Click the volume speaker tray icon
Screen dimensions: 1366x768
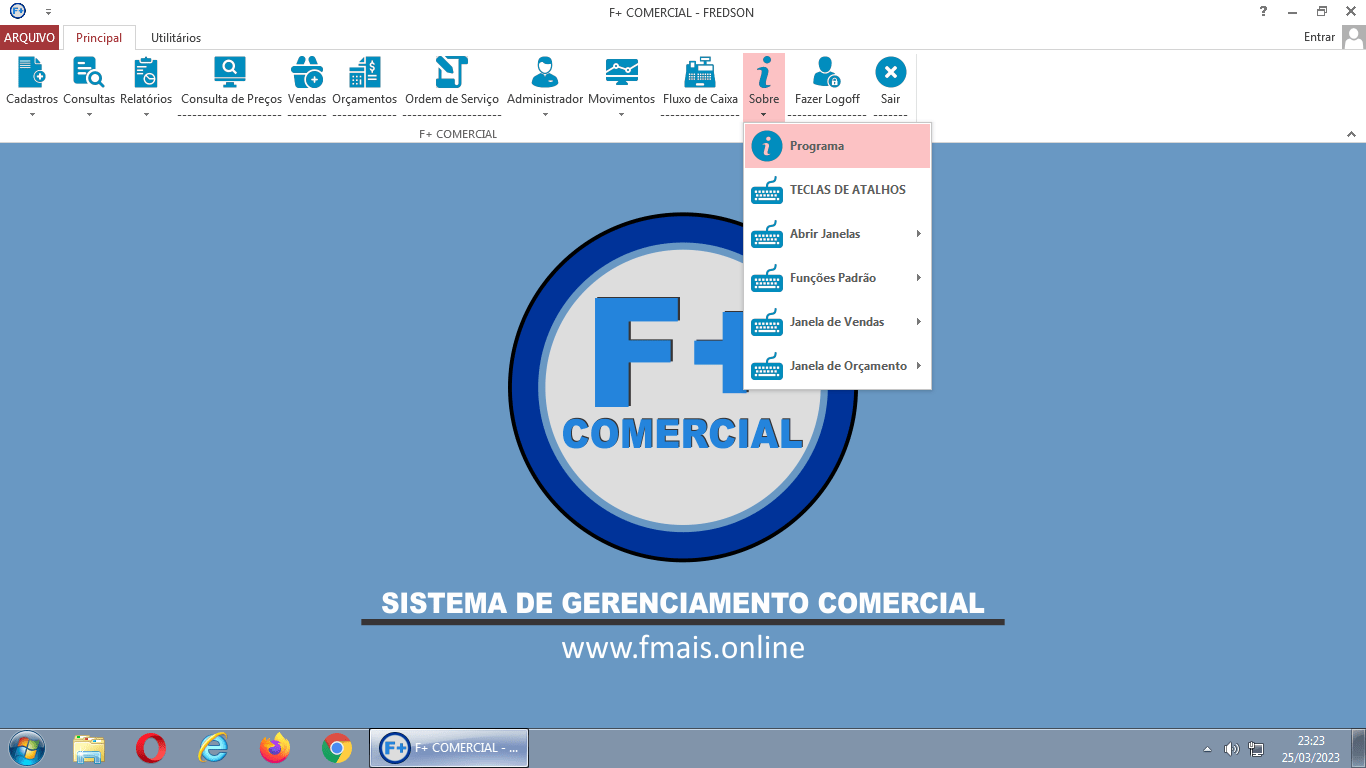pos(1231,749)
